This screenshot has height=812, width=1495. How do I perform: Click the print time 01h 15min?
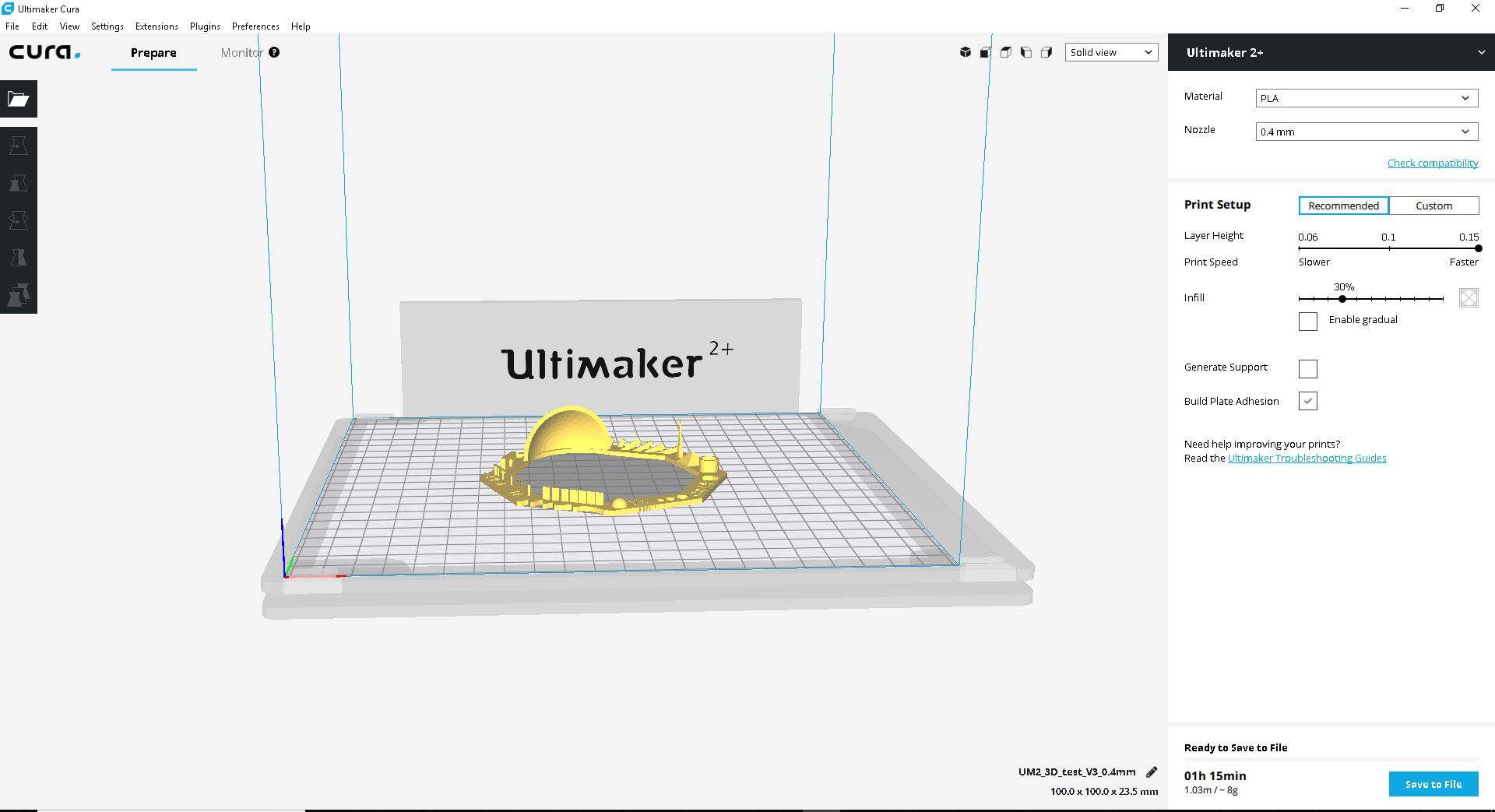pos(1215,775)
